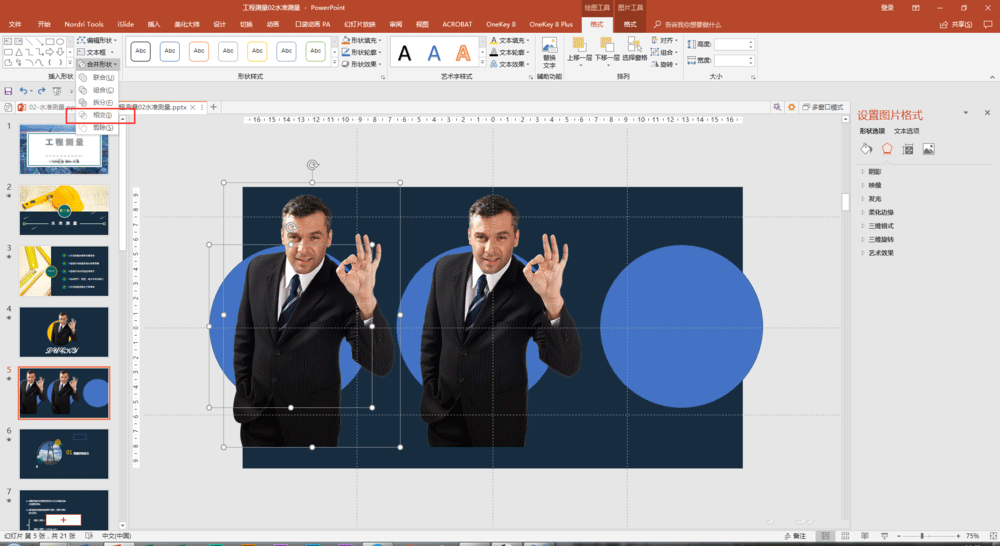Open 选择窗格 selection pane
Viewport: 1000px width, 546px height.
(x=635, y=49)
